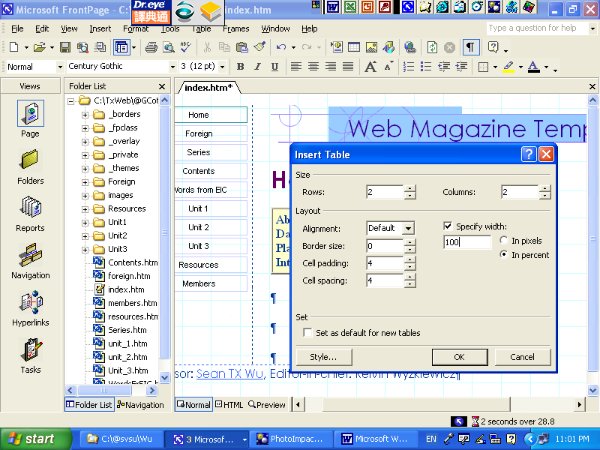This screenshot has height=450, width=600.
Task: Click the Cell padding input field
Action: coord(384,264)
